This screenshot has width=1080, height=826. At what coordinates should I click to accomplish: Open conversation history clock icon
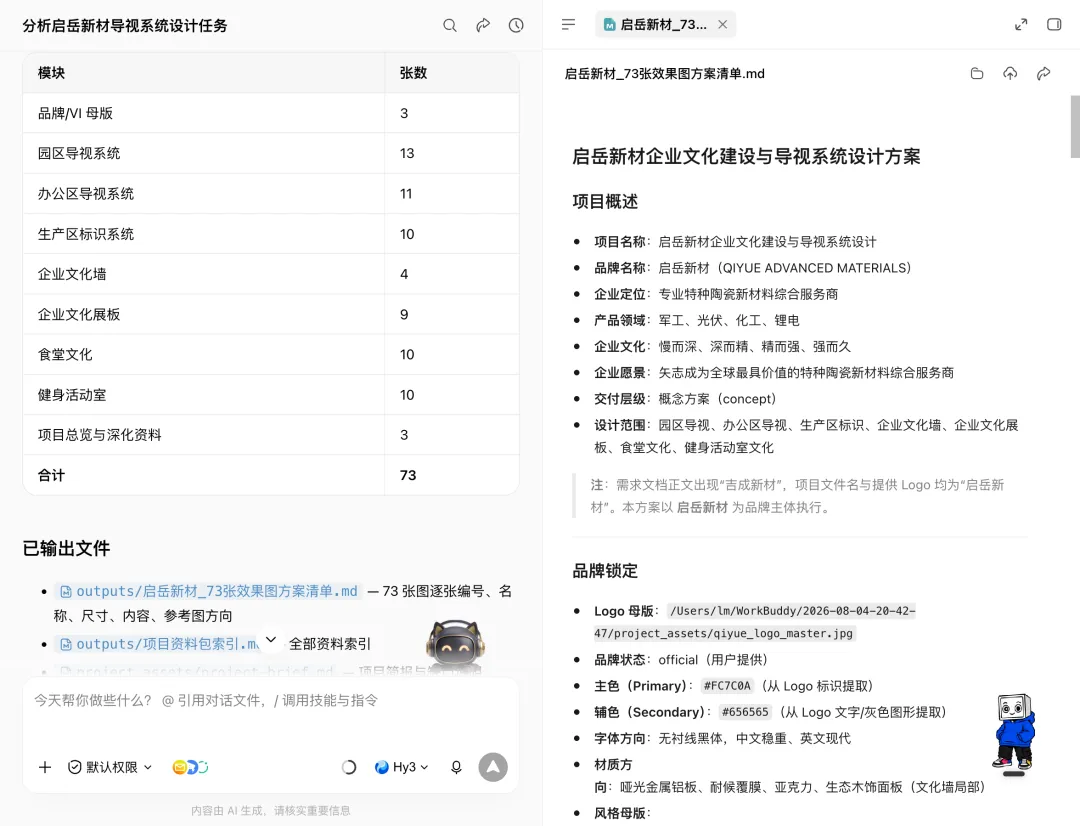pyautogui.click(x=516, y=25)
